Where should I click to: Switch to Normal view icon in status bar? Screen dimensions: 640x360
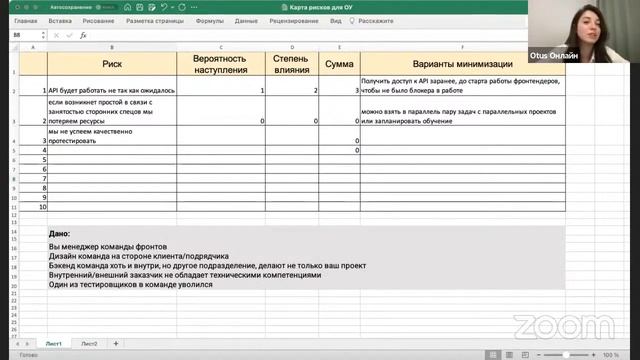click(493, 355)
